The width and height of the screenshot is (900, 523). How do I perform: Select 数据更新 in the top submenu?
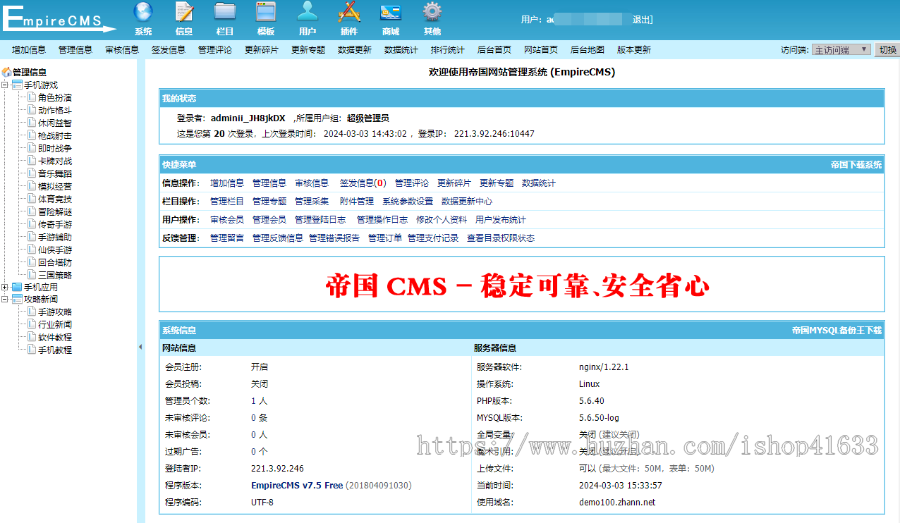[354, 50]
